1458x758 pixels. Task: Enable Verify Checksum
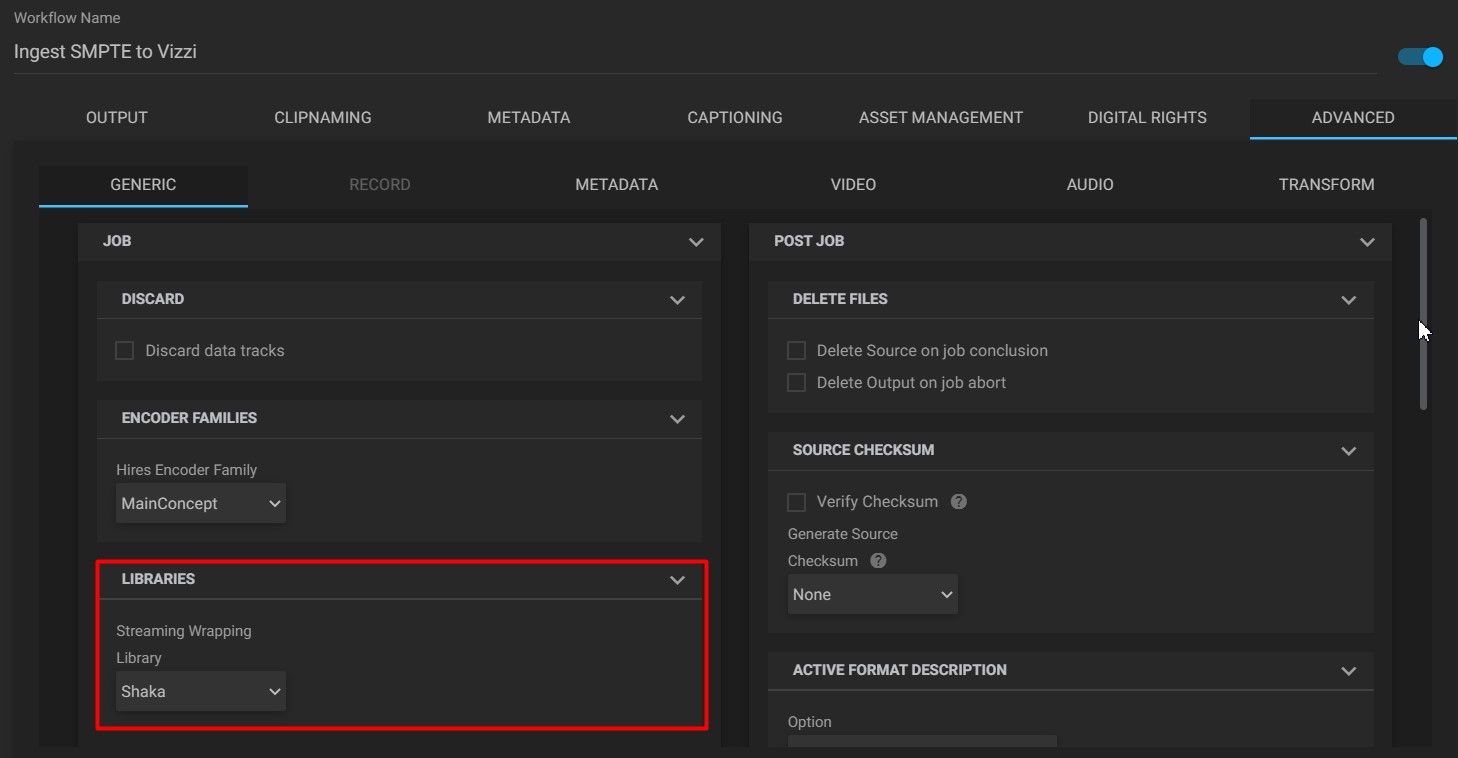click(796, 501)
